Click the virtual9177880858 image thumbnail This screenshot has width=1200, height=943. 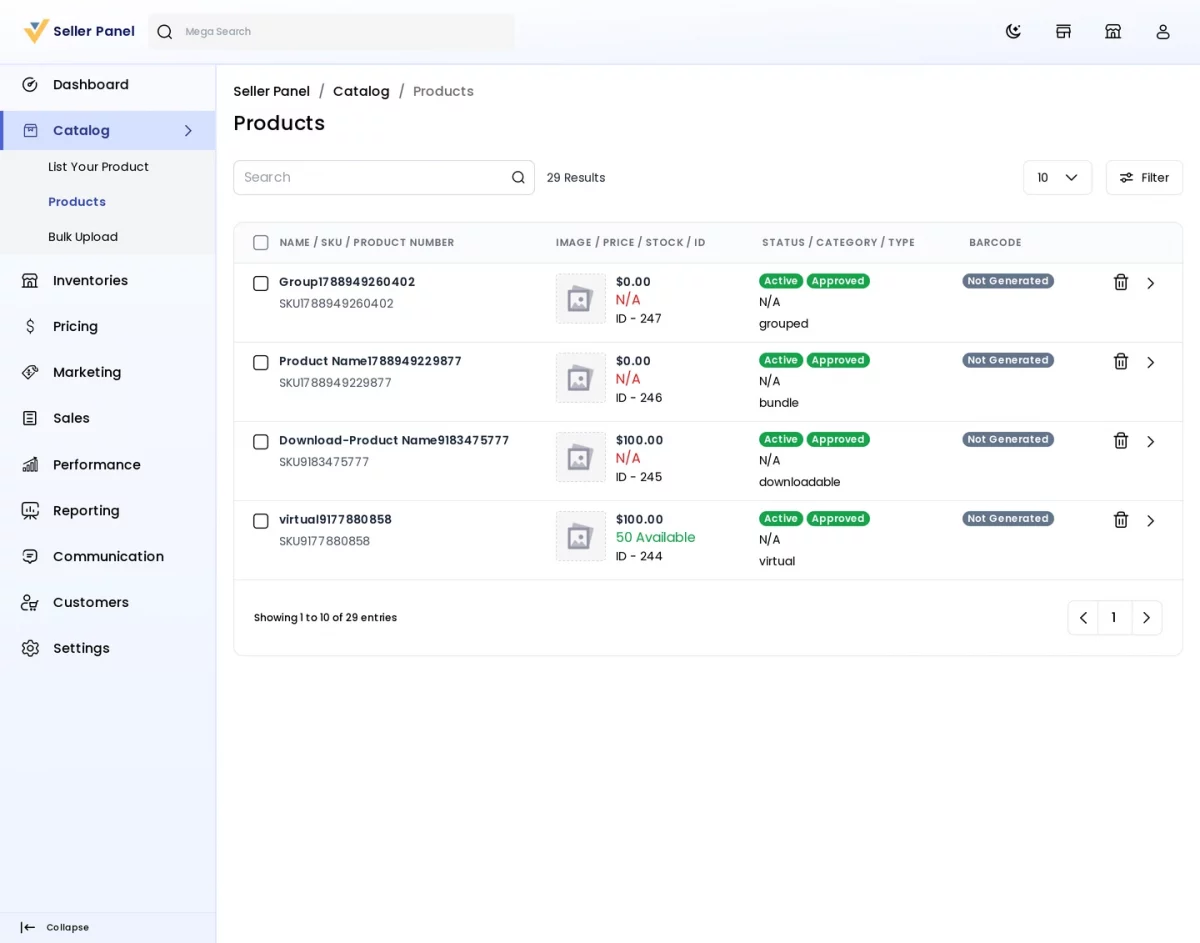coord(581,536)
